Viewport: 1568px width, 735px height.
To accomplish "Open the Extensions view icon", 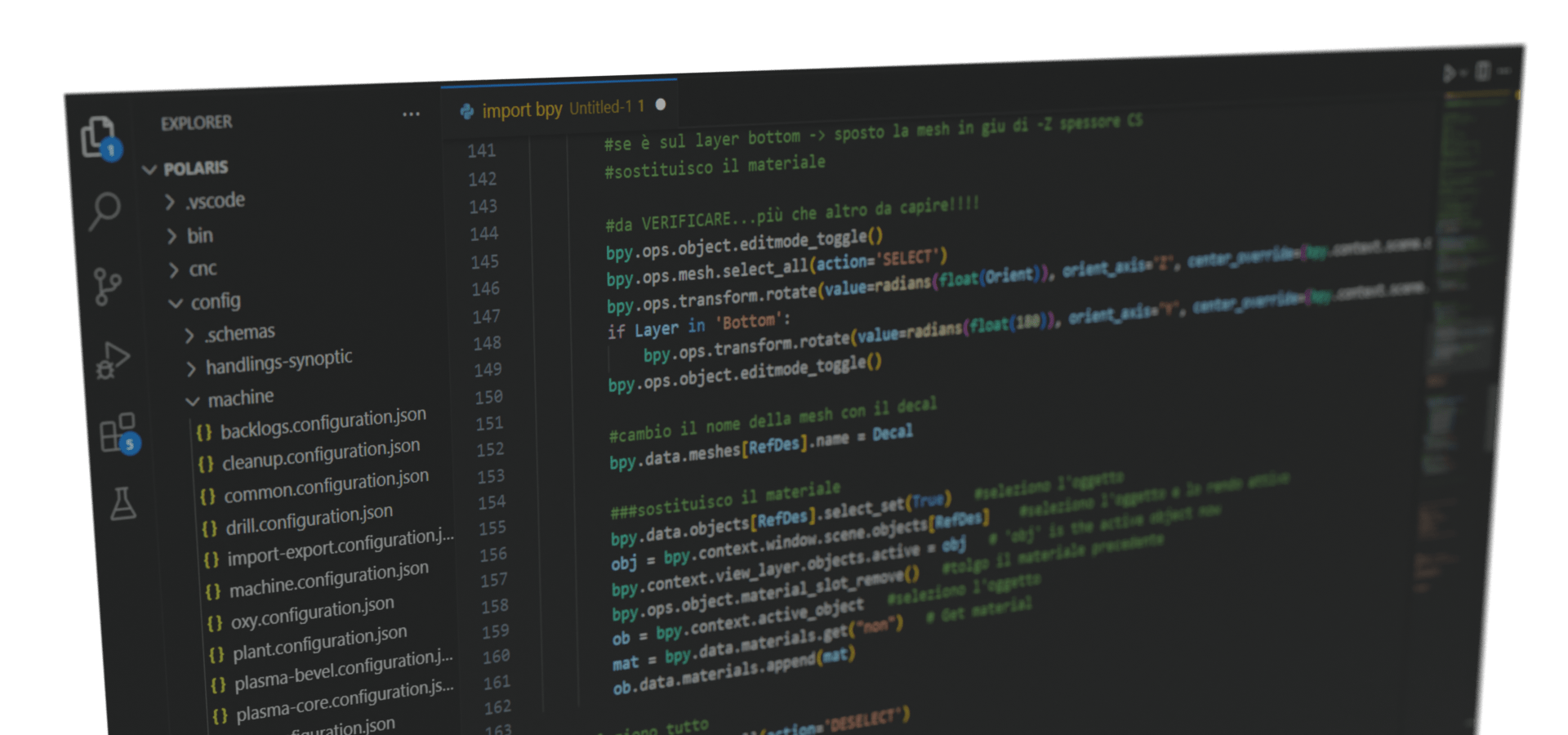I will [x=118, y=433].
